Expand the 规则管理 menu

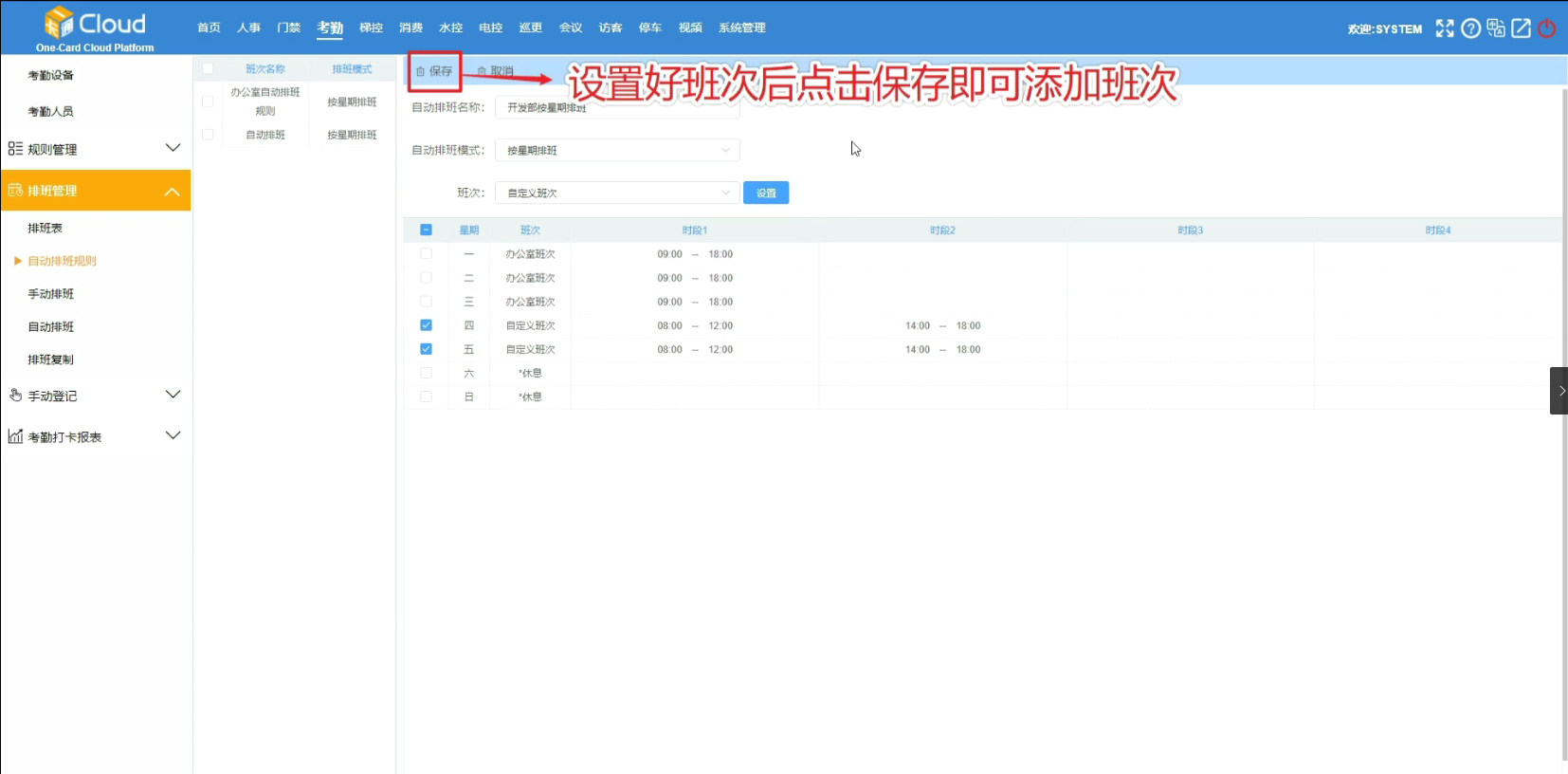[x=173, y=148]
